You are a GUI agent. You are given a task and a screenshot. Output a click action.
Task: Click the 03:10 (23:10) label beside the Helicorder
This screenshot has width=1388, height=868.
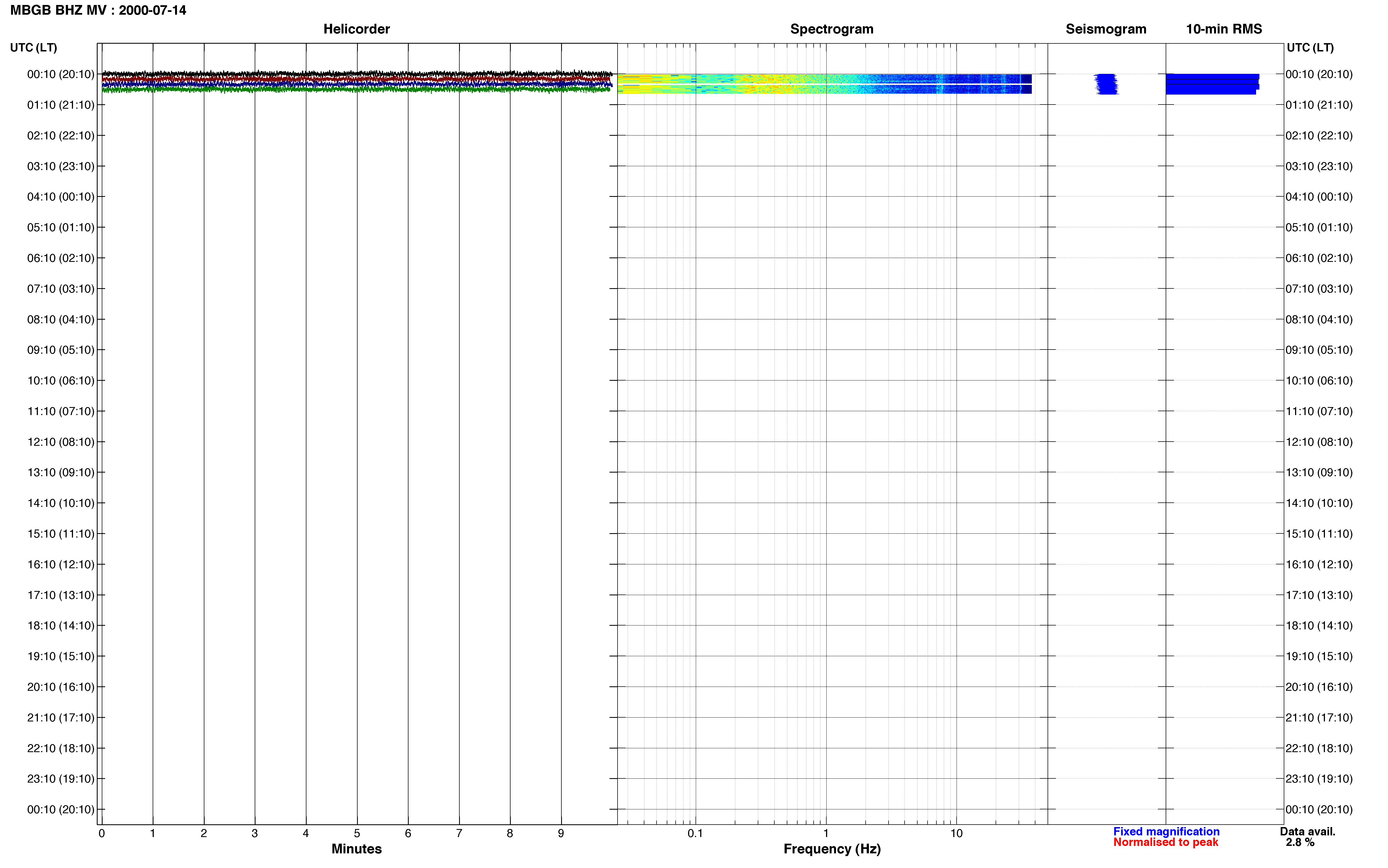coord(60,166)
